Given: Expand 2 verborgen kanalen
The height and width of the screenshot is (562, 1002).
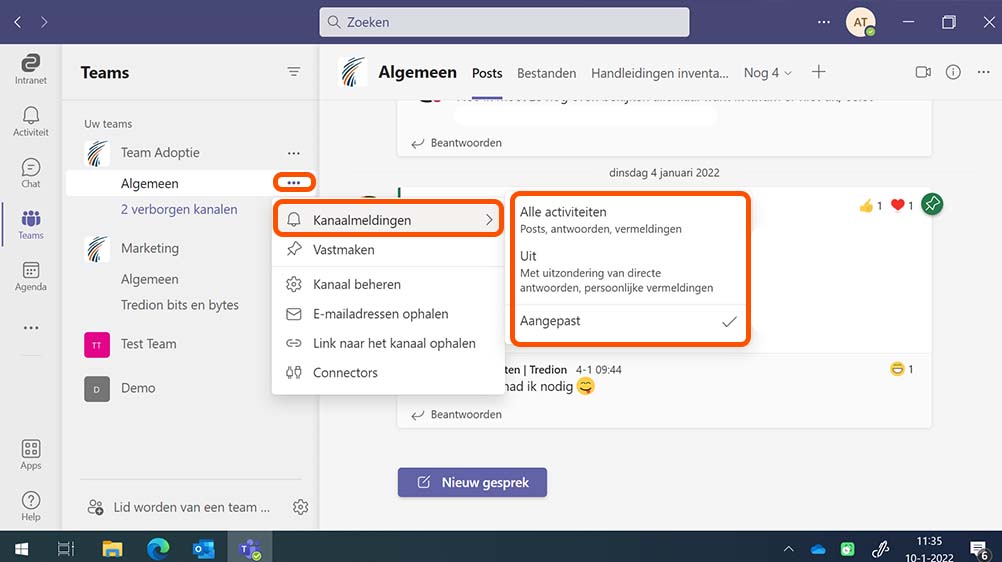Looking at the screenshot, I should pyautogui.click(x=179, y=209).
